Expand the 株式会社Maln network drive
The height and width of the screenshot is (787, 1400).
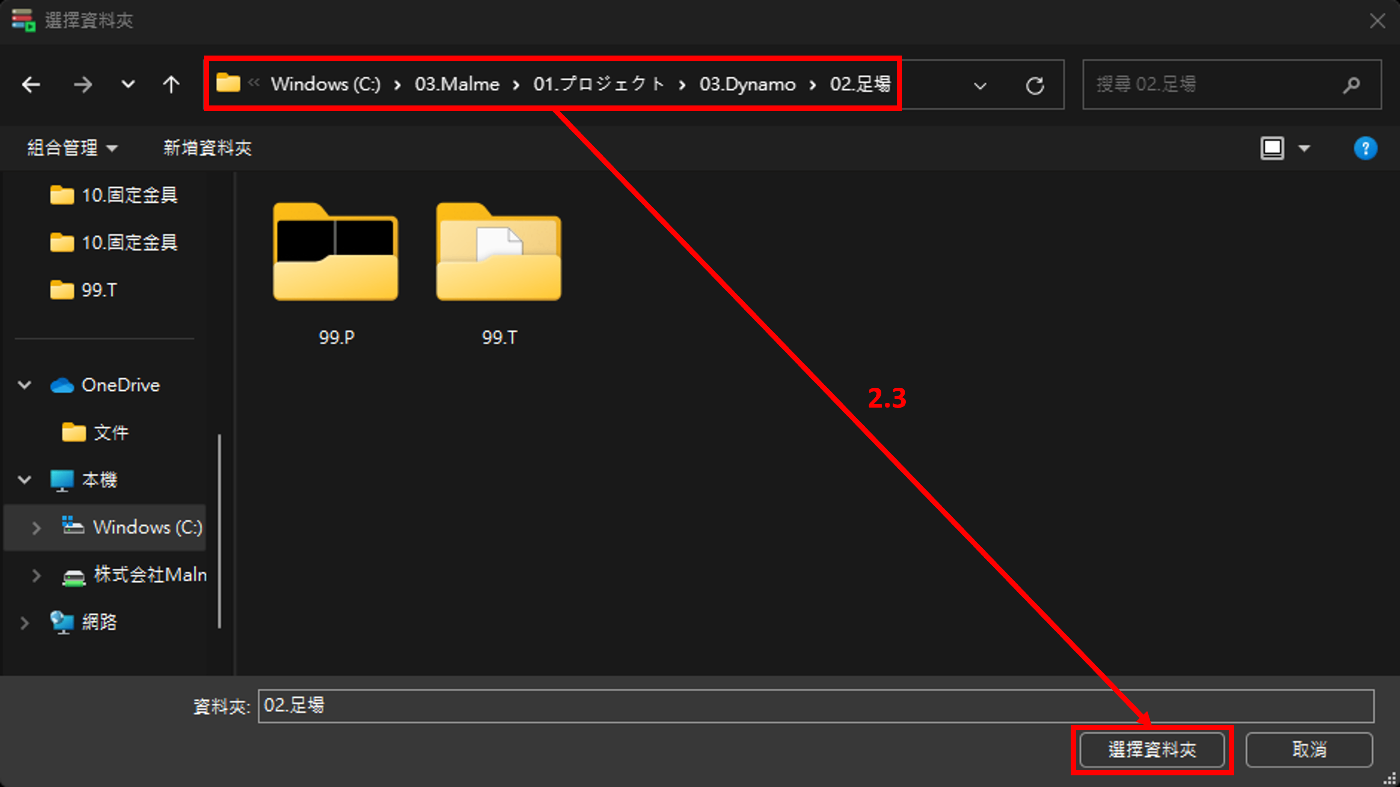[37, 575]
